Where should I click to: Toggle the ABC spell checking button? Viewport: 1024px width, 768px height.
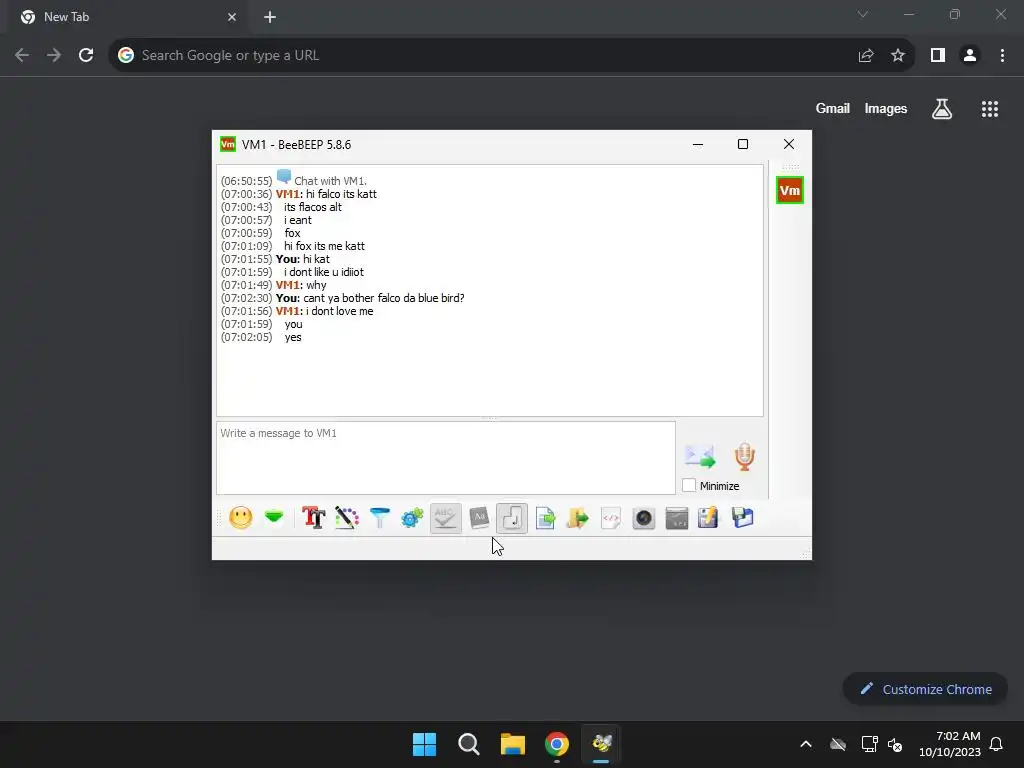tap(445, 518)
